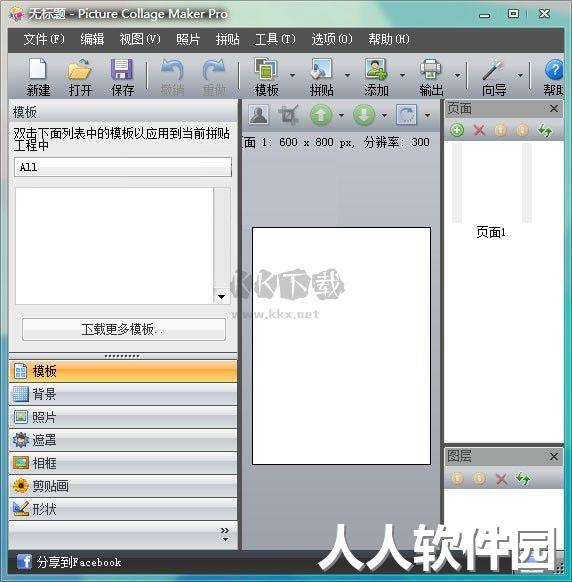Open the 照片 menu
Image resolution: width=572 pixels, height=582 pixels.
coord(188,39)
